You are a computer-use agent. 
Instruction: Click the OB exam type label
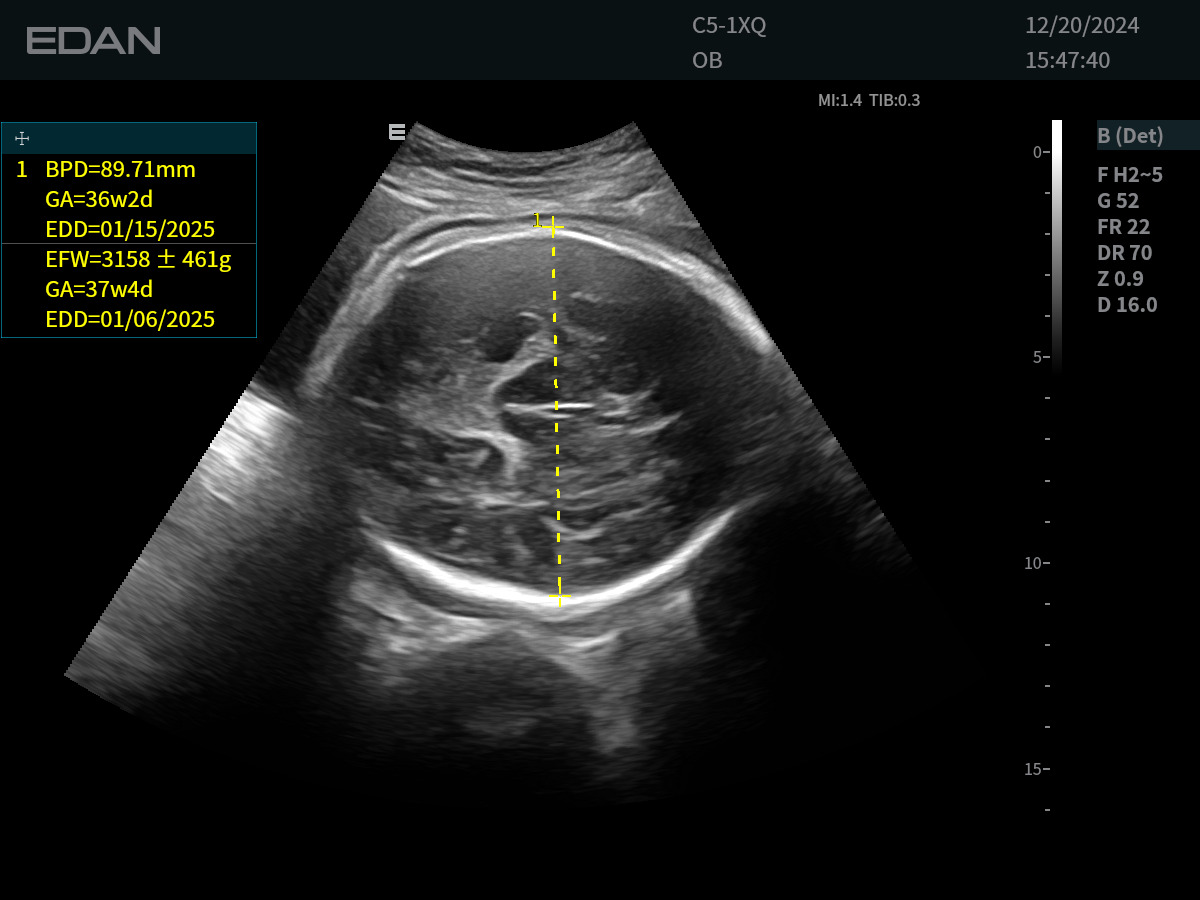[707, 60]
